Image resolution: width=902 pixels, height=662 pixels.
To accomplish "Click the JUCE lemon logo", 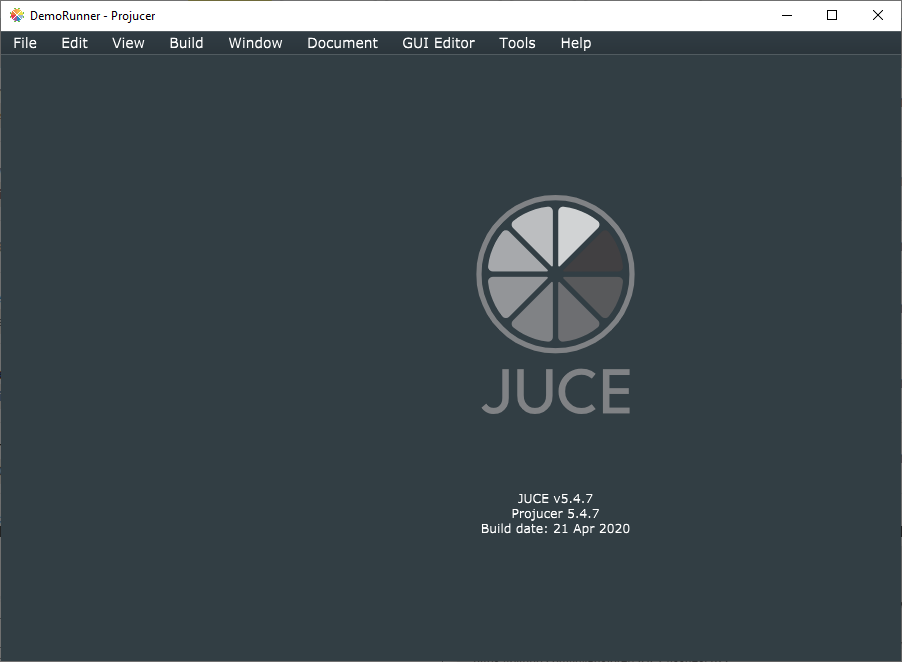I will coord(555,274).
